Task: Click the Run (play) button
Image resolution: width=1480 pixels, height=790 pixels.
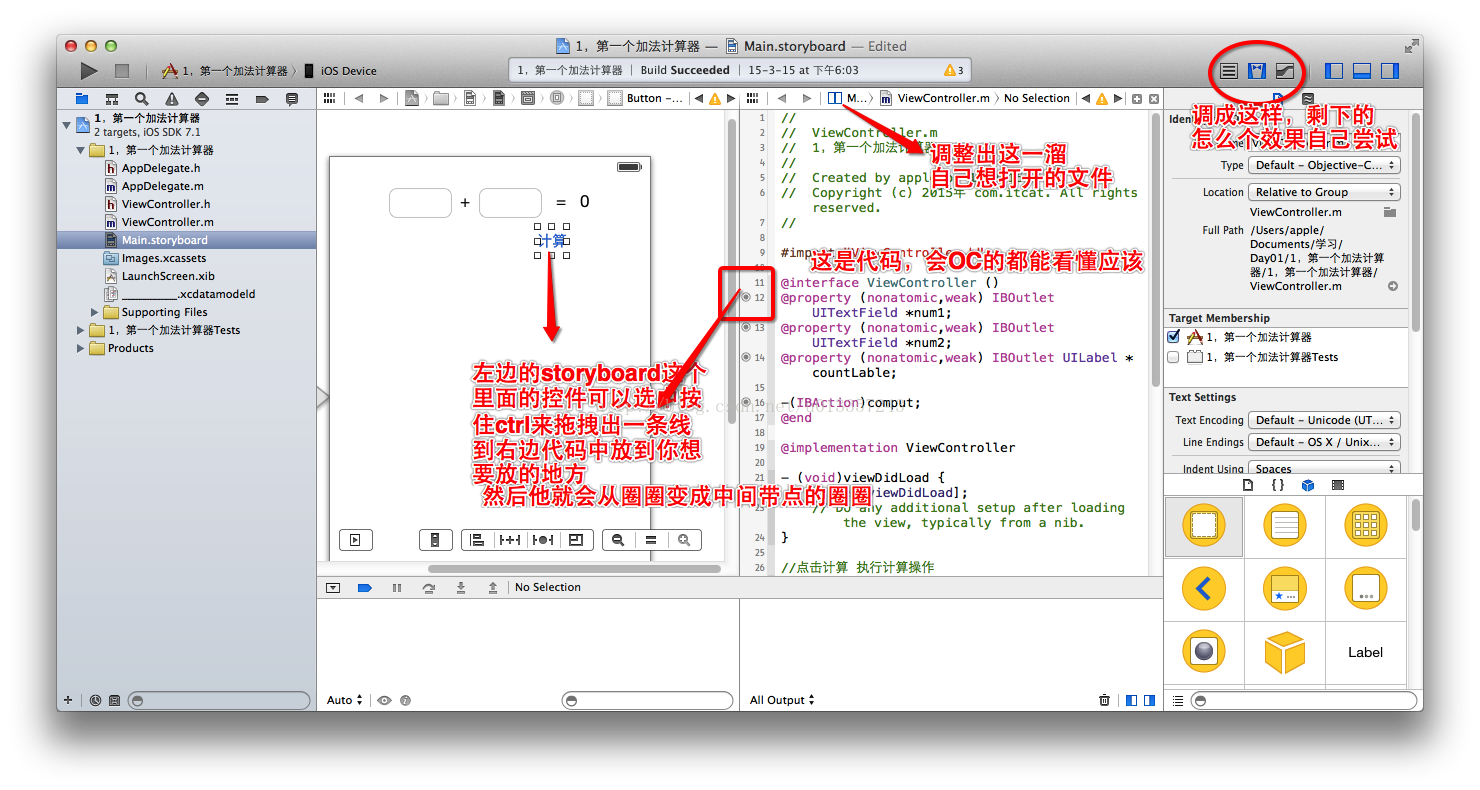Action: pos(89,71)
